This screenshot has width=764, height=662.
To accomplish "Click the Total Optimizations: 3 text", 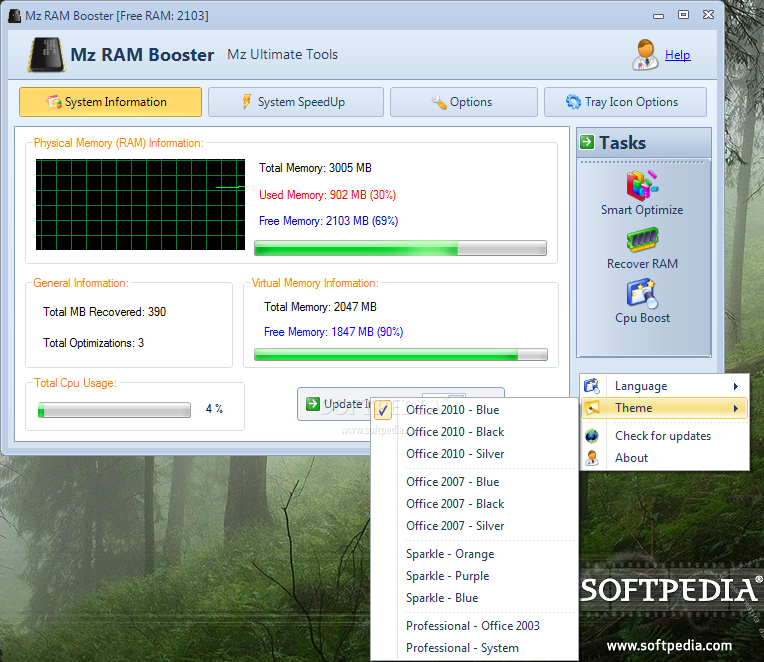I will pos(93,343).
